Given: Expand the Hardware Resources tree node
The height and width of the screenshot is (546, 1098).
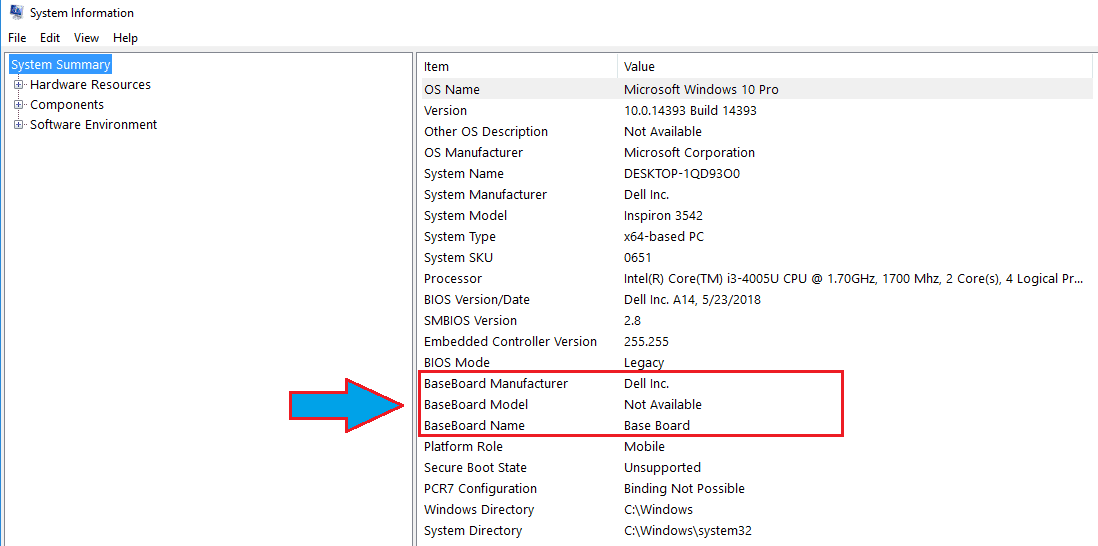Looking at the screenshot, I should coord(18,85).
